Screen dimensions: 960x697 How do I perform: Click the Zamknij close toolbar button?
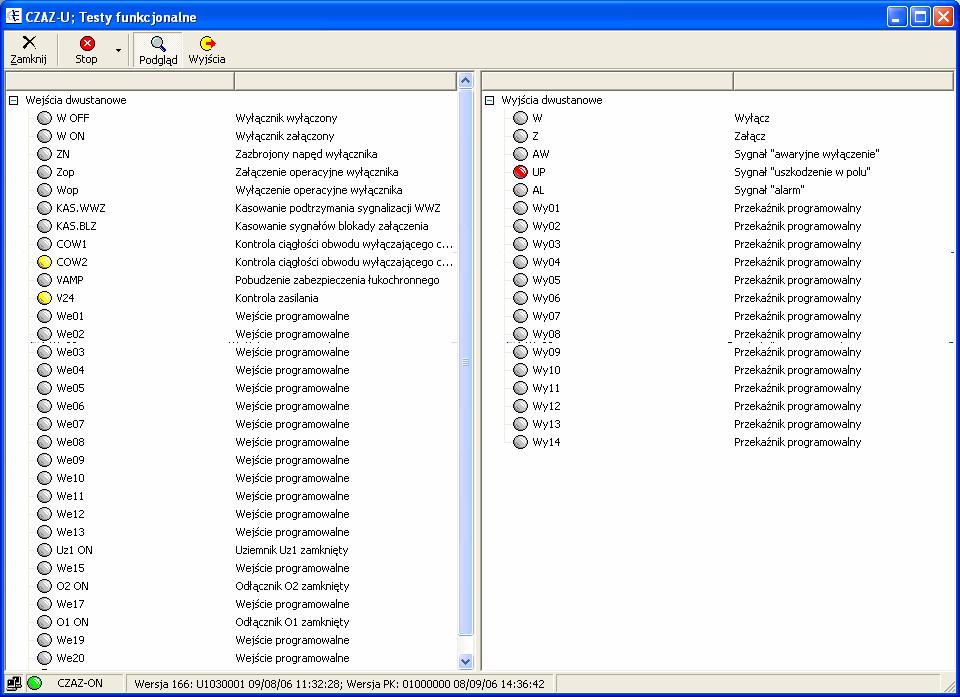(x=29, y=50)
